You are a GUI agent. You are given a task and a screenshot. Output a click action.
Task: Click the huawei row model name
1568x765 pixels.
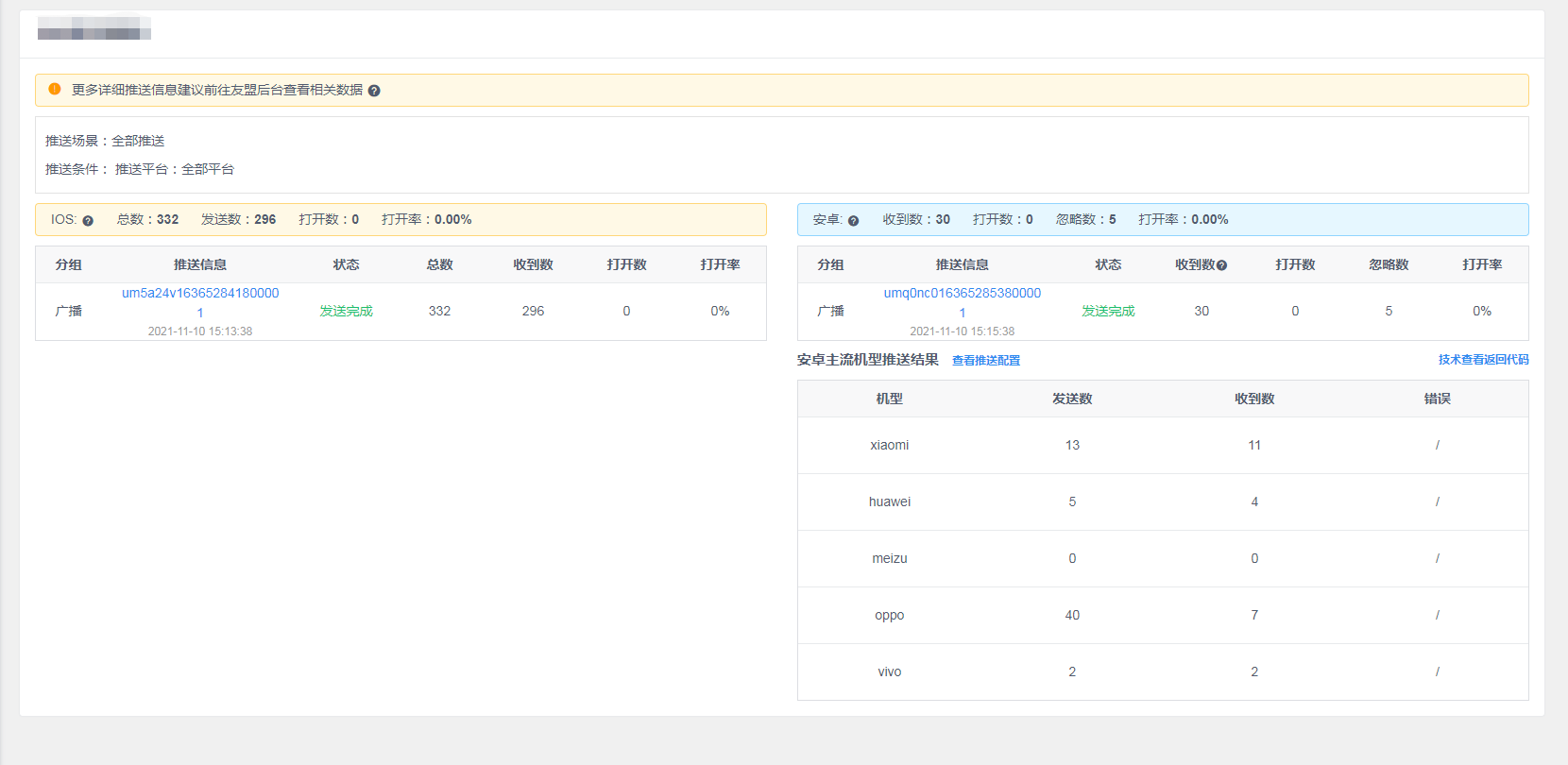pos(890,501)
